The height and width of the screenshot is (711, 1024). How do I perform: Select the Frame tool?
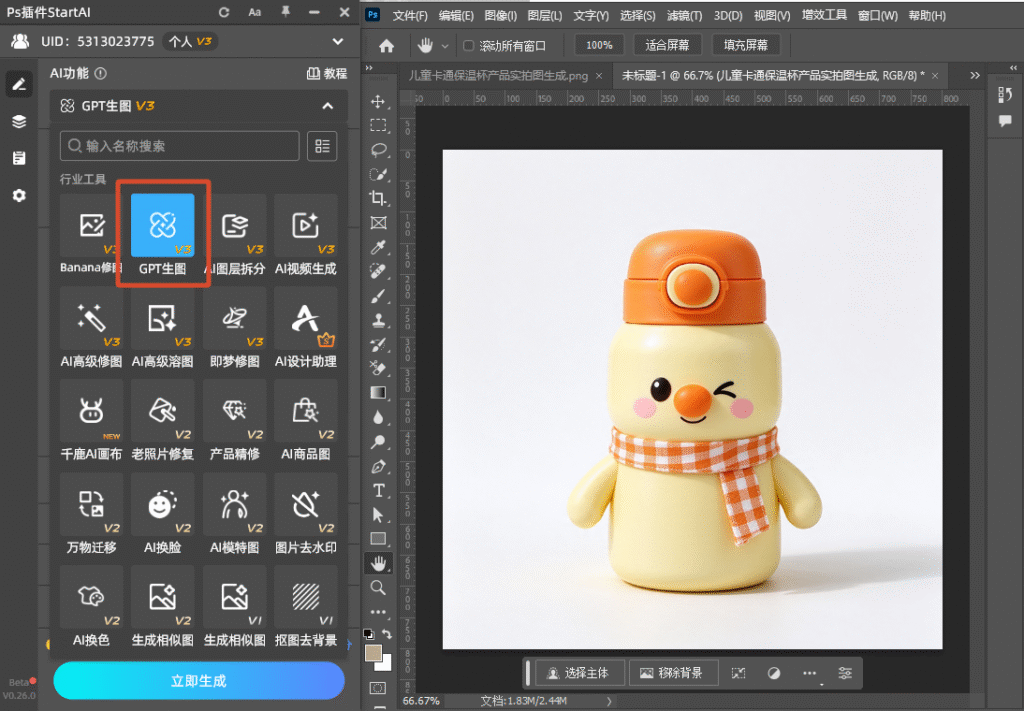click(378, 223)
